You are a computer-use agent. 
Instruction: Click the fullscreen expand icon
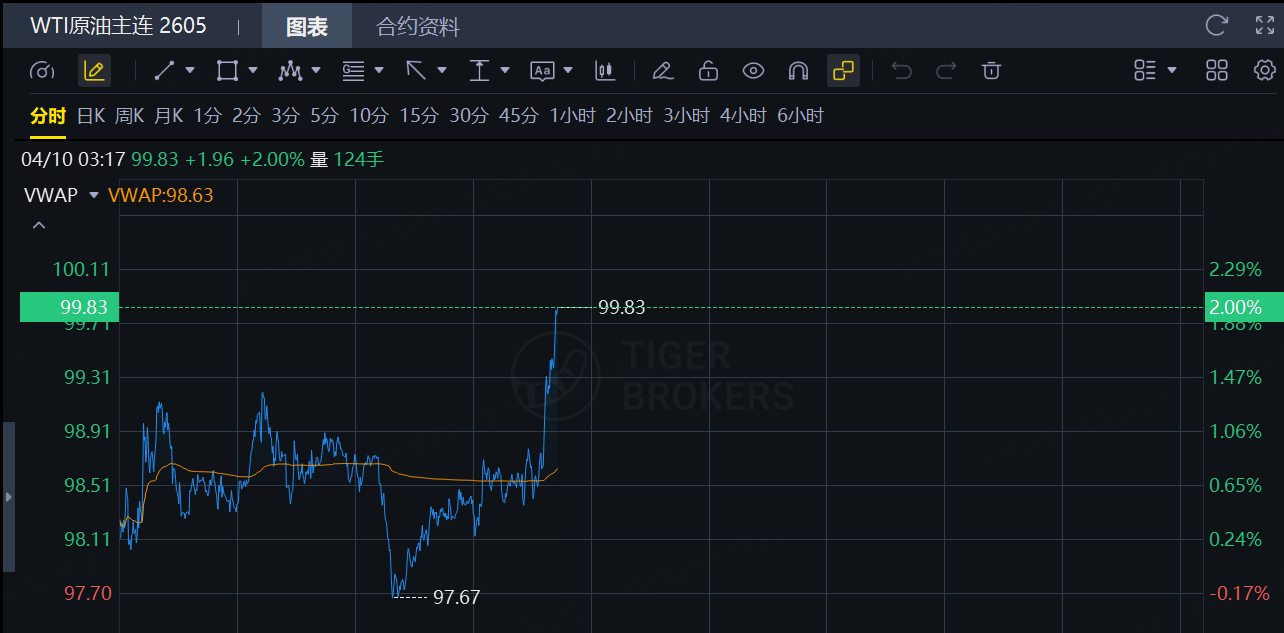(x=1264, y=25)
